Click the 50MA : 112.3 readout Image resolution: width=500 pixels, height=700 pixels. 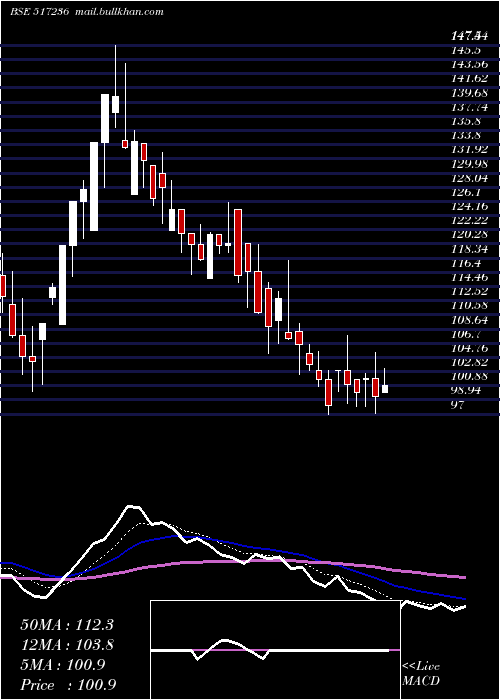click(x=67, y=625)
